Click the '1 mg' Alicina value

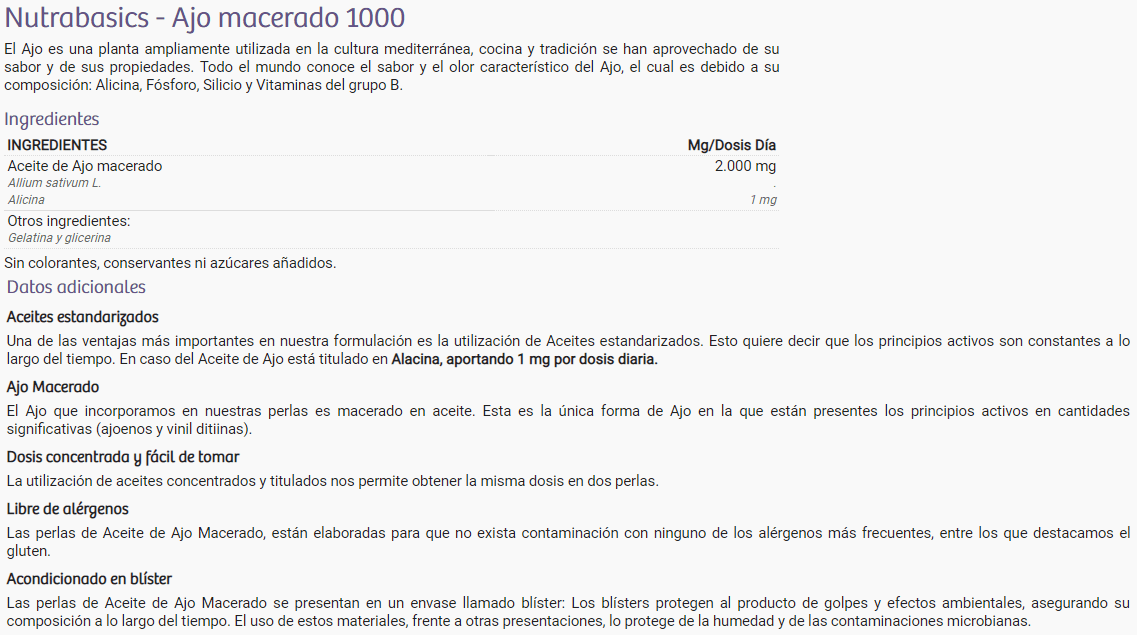tap(763, 199)
